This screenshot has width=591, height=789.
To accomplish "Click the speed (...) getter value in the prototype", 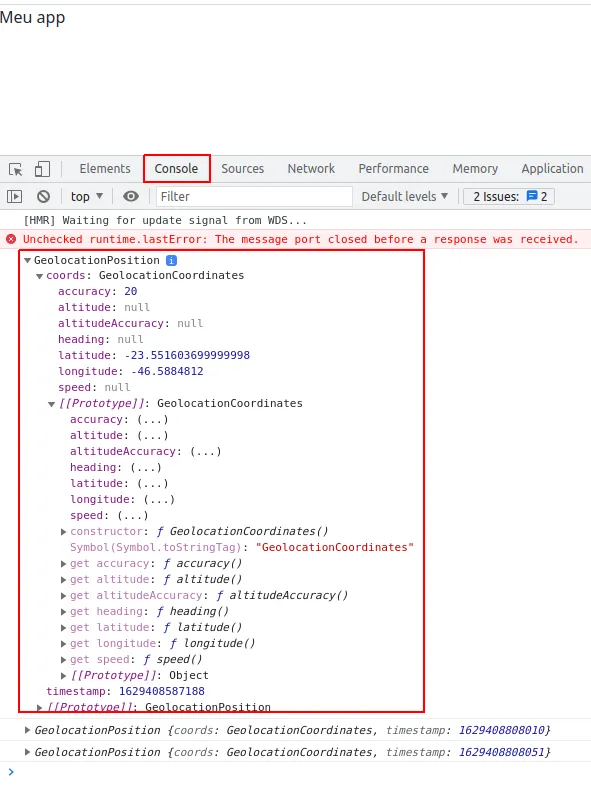I will point(133,516).
